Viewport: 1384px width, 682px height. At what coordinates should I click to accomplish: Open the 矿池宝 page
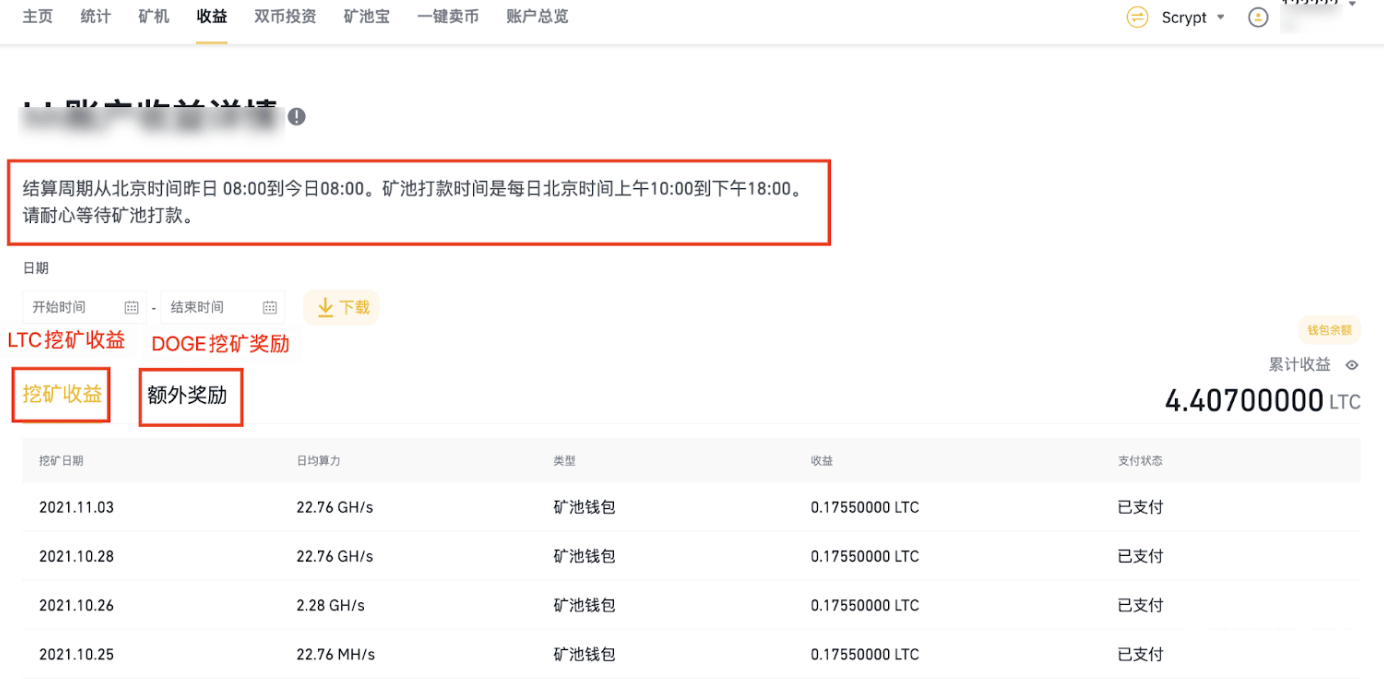click(366, 17)
